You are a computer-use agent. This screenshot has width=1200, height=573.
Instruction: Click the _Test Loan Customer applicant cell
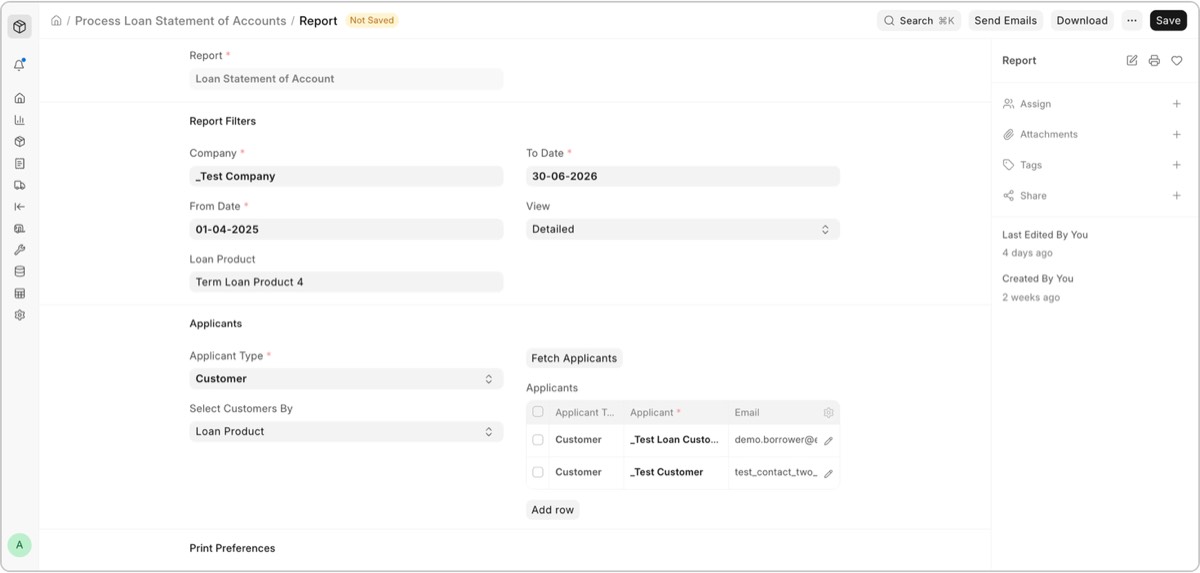click(676, 440)
